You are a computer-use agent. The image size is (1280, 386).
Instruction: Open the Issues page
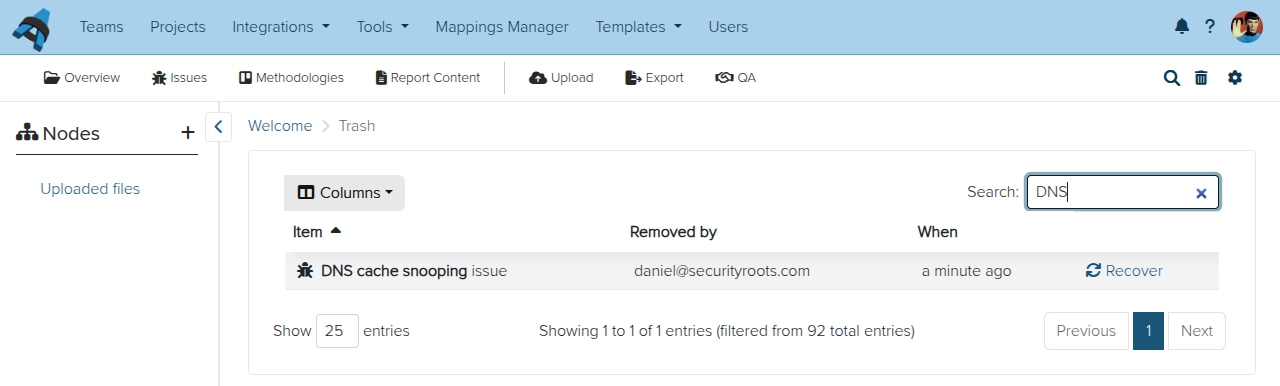pyautogui.click(x=180, y=78)
